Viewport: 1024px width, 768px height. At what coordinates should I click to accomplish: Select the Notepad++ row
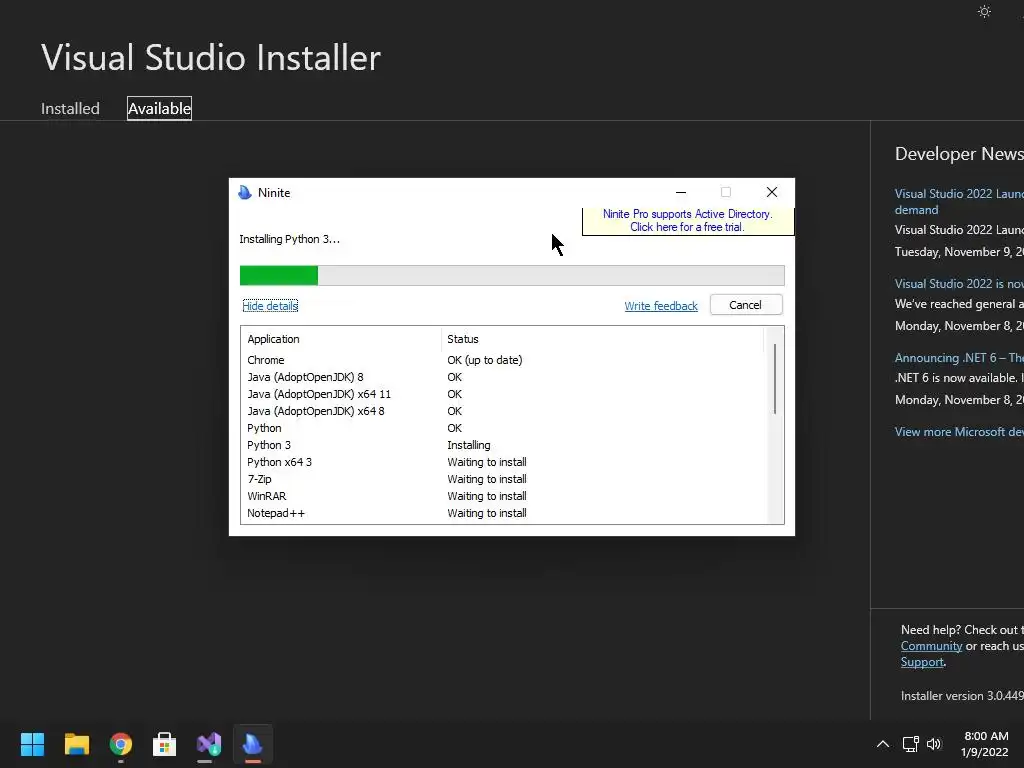503,513
